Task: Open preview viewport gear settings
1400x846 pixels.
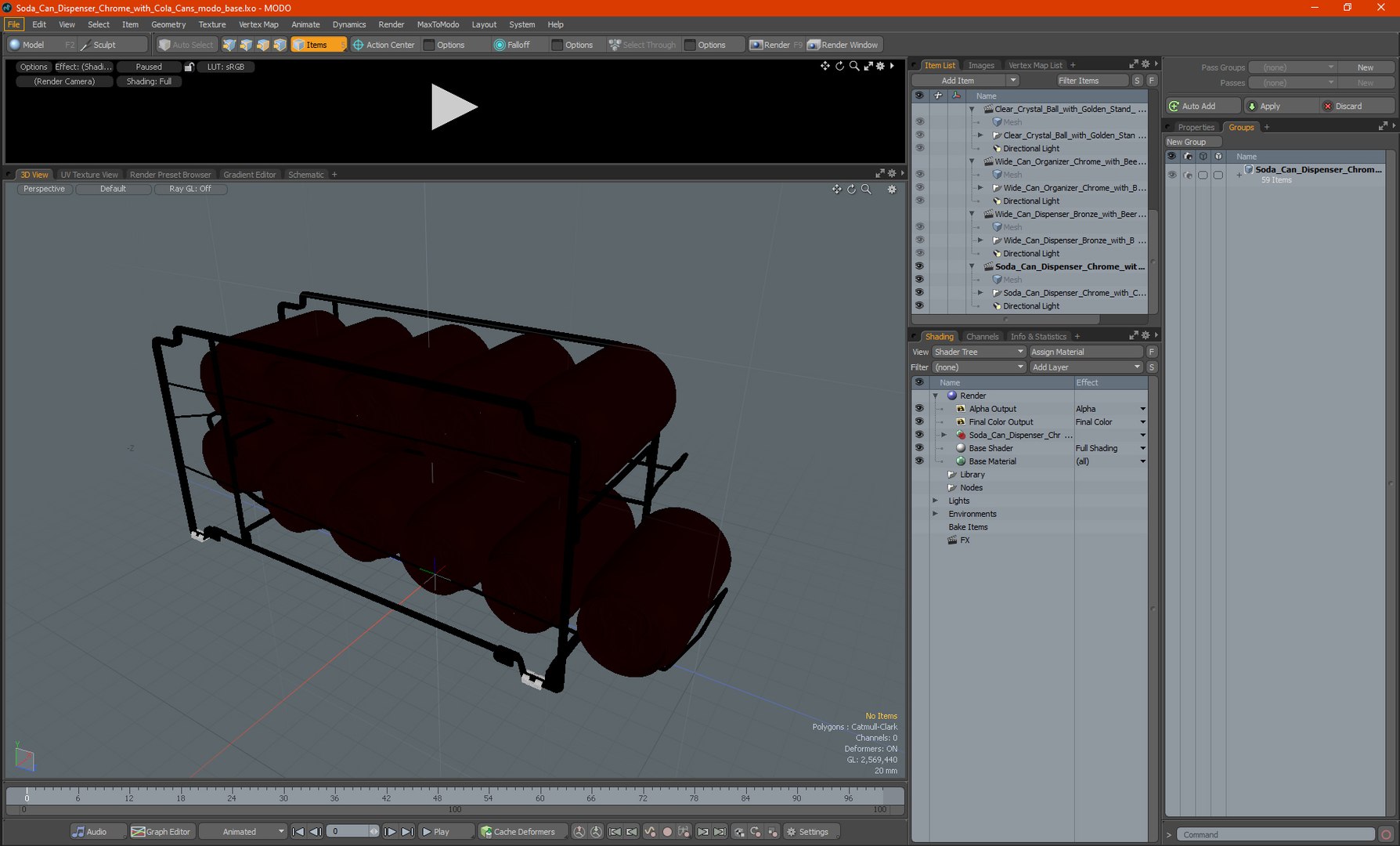Action: coord(880,66)
